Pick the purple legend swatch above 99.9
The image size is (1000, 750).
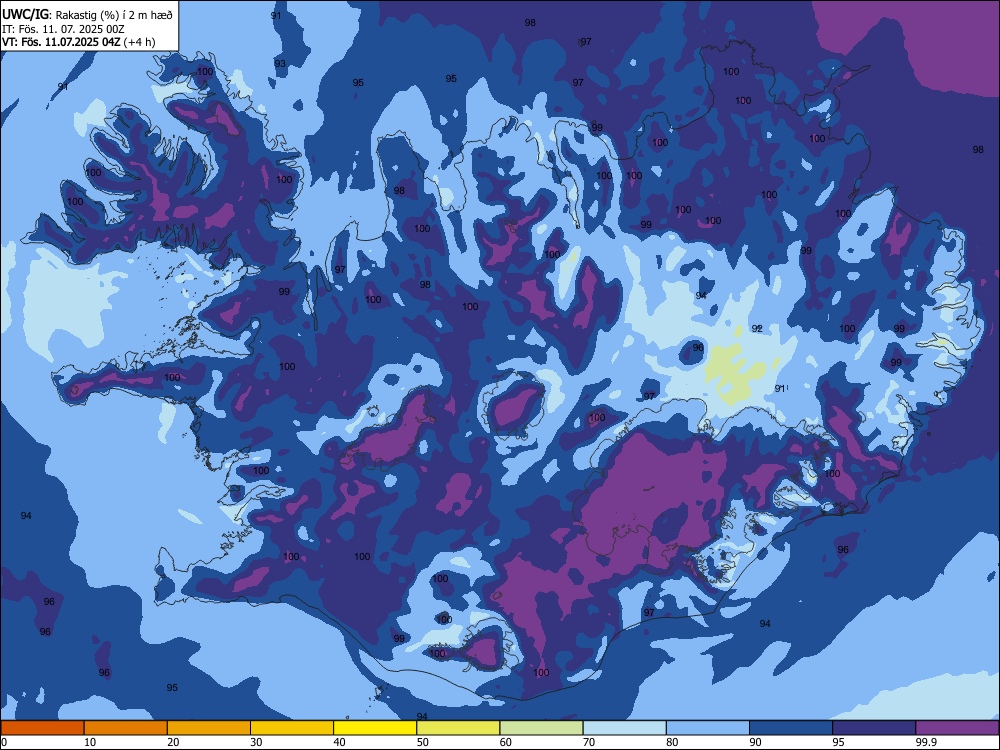957,728
